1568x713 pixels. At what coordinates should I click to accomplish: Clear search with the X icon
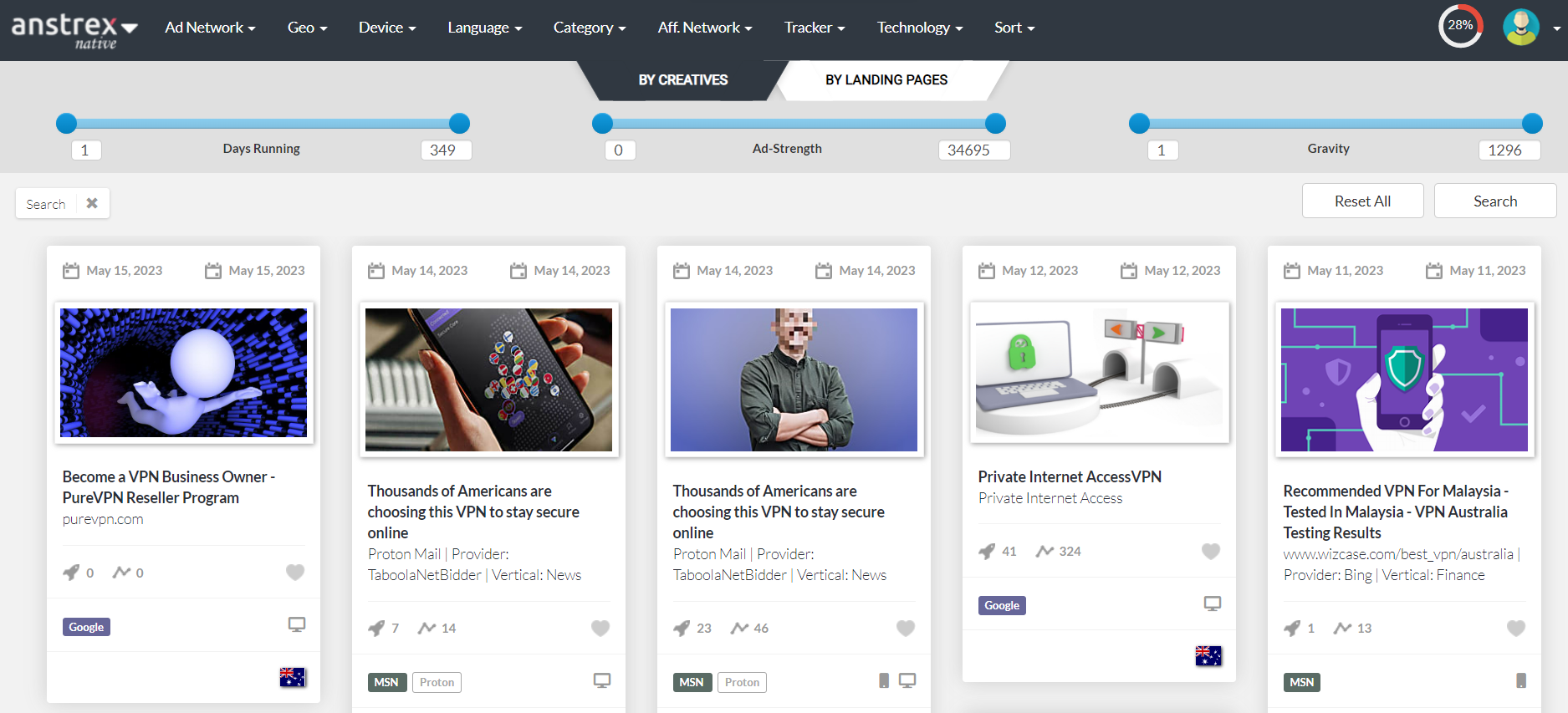coord(92,203)
